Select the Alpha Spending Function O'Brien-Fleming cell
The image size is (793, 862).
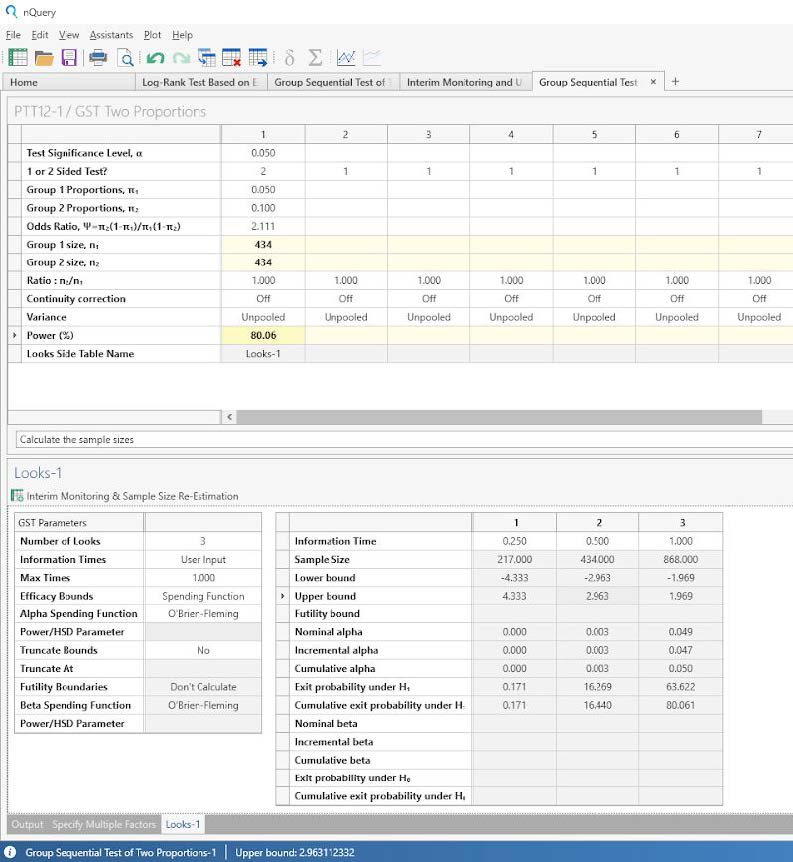click(203, 614)
